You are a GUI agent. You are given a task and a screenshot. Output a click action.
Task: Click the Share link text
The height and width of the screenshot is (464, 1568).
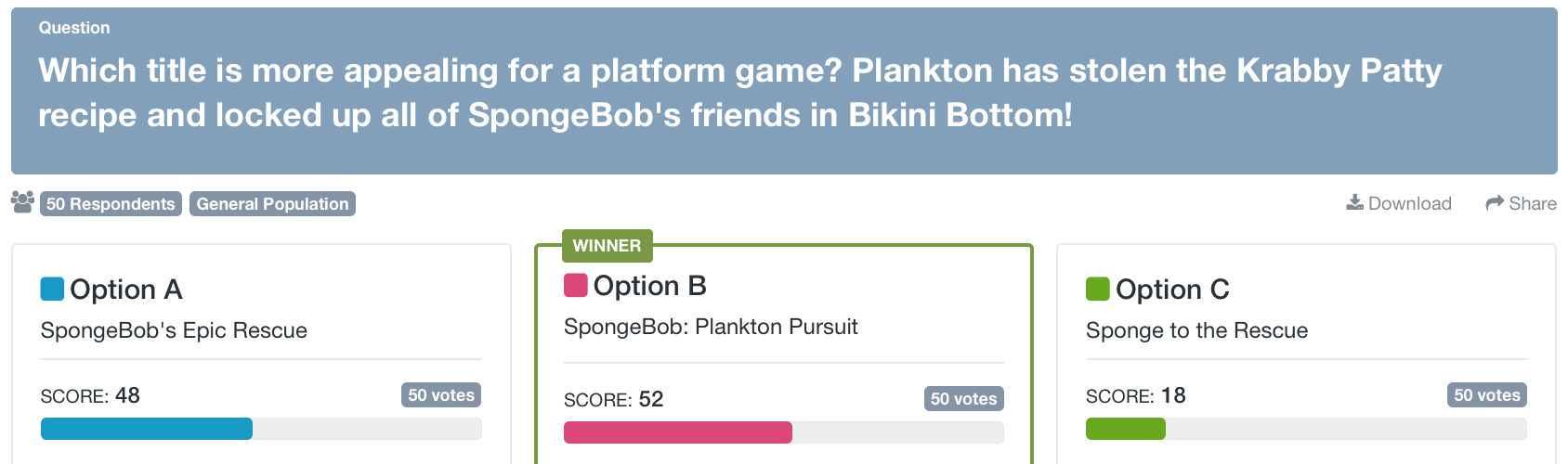[x=1533, y=203]
